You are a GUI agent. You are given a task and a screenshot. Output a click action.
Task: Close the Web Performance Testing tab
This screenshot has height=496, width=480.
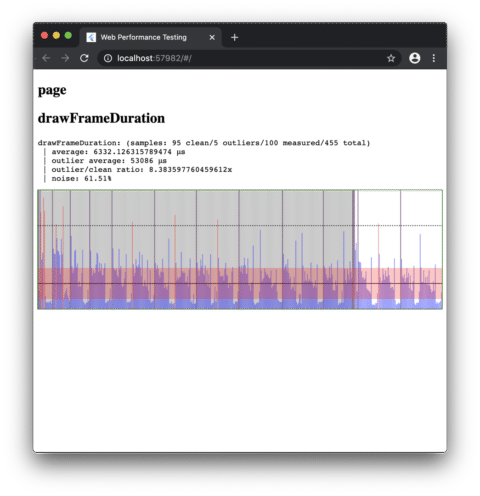(x=212, y=37)
